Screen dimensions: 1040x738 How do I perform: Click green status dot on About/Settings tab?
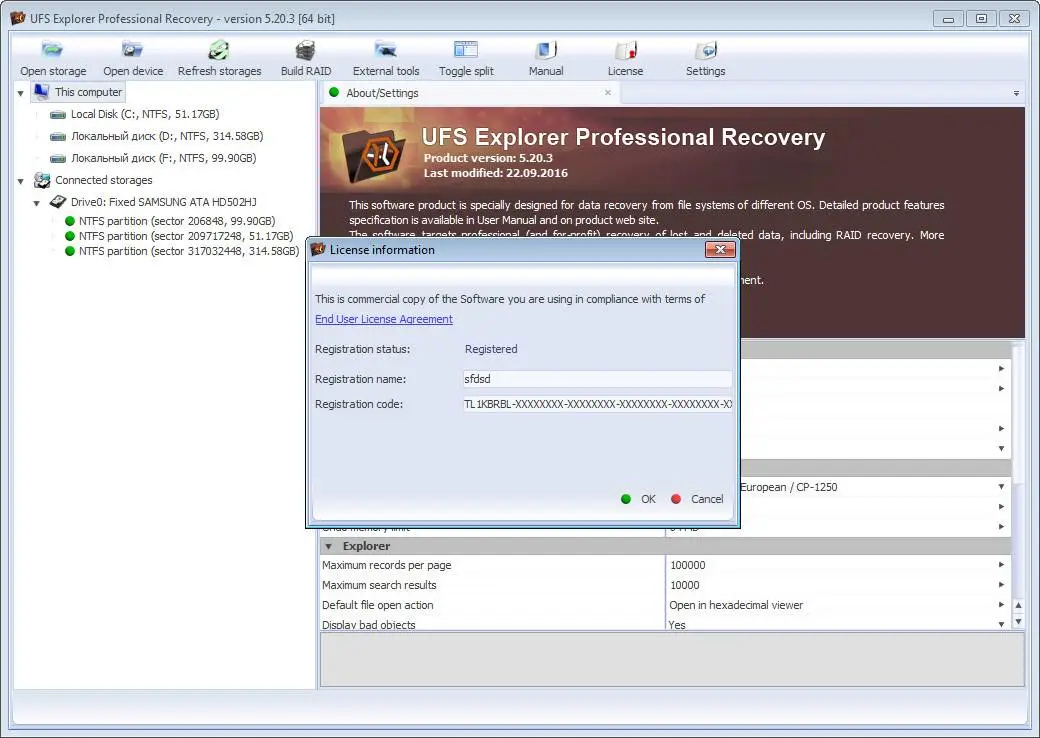(x=334, y=93)
